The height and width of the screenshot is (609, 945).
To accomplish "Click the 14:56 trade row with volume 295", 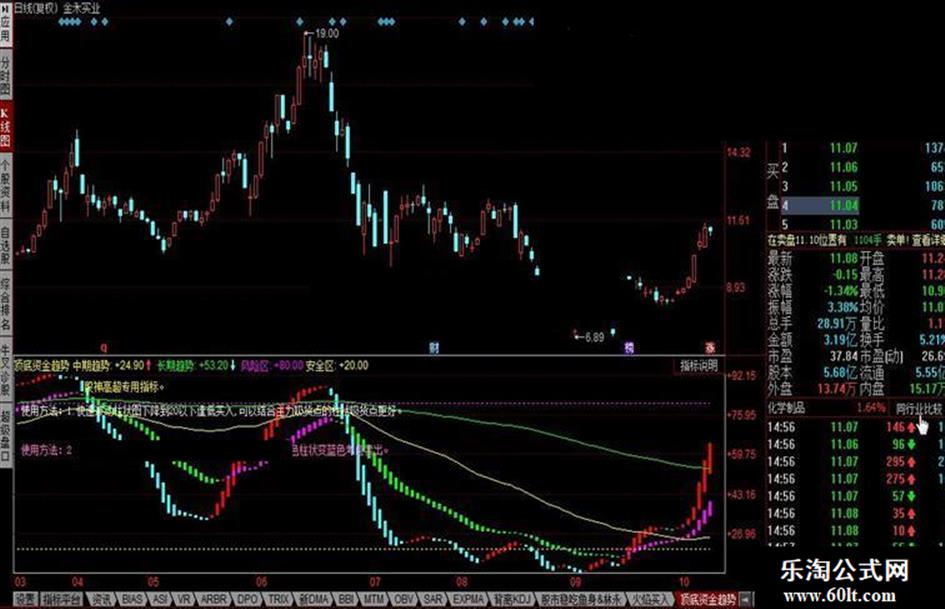I will (855, 462).
